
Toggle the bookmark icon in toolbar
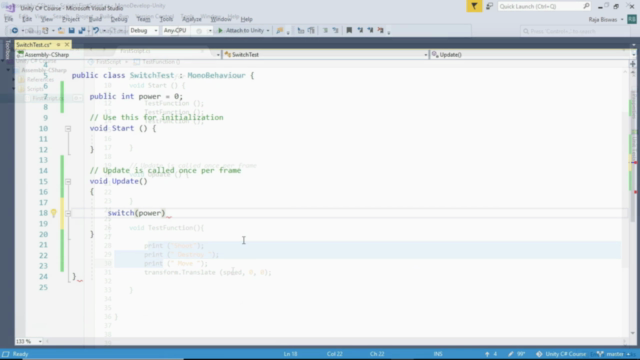tap(349, 31)
